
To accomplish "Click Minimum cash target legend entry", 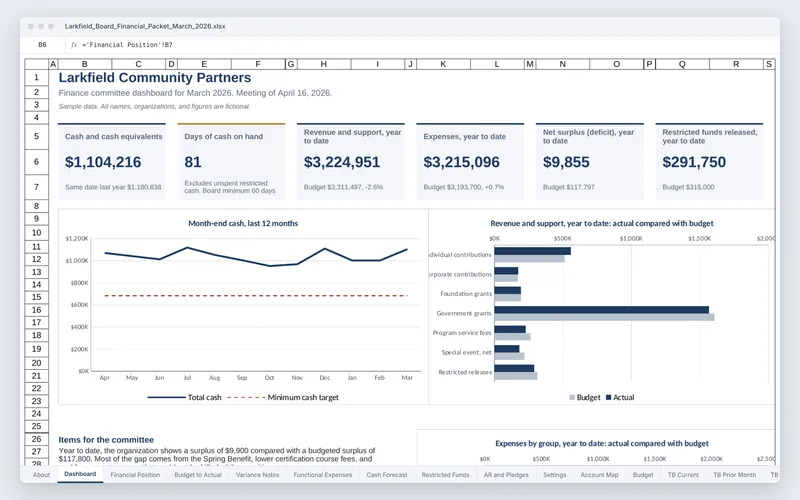I will point(283,397).
